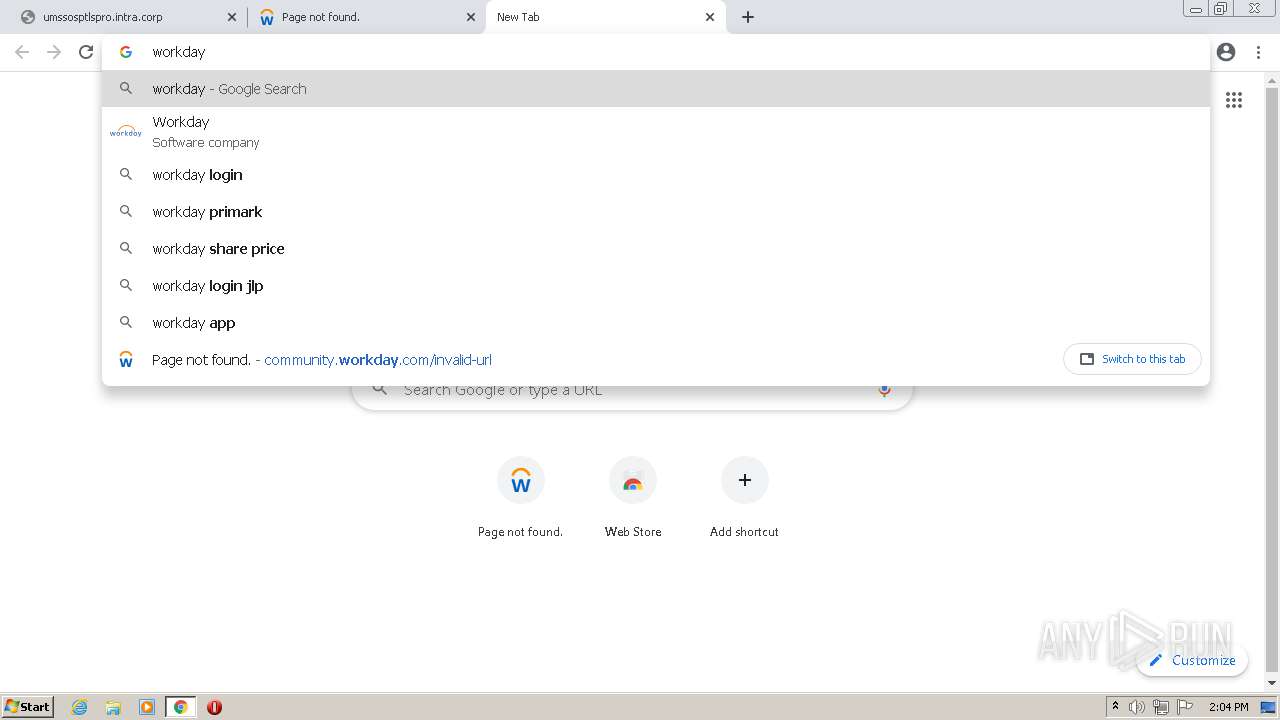Click the Start button

pyautogui.click(x=28, y=707)
